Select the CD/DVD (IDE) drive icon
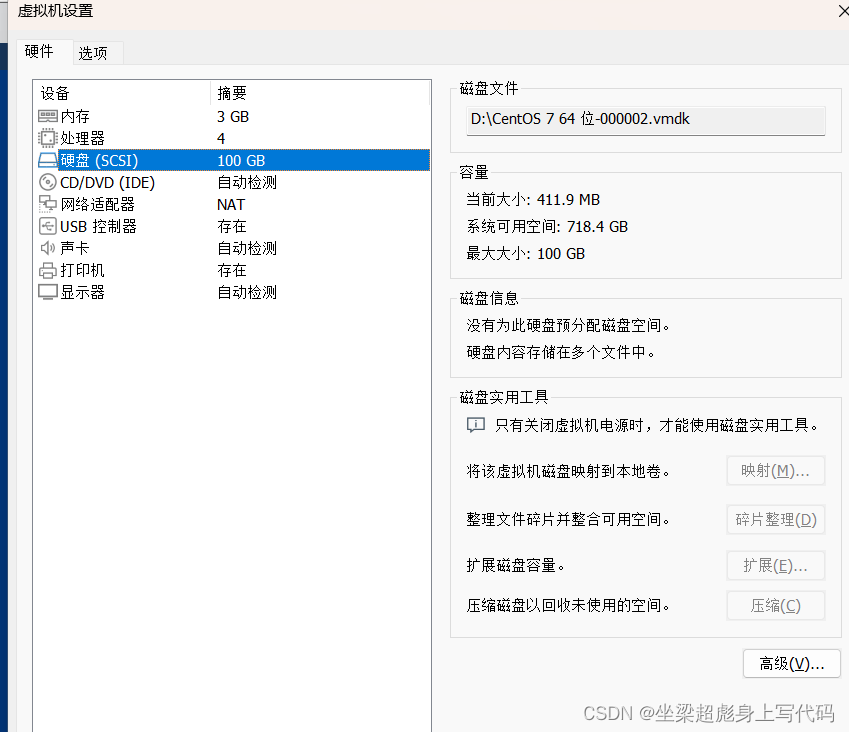849x732 pixels. point(48,182)
